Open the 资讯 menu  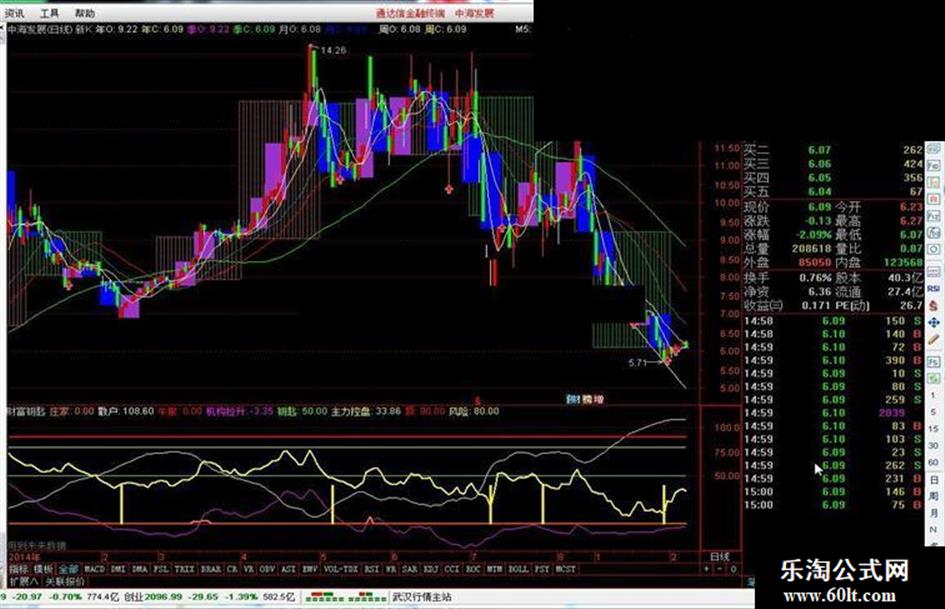point(14,13)
